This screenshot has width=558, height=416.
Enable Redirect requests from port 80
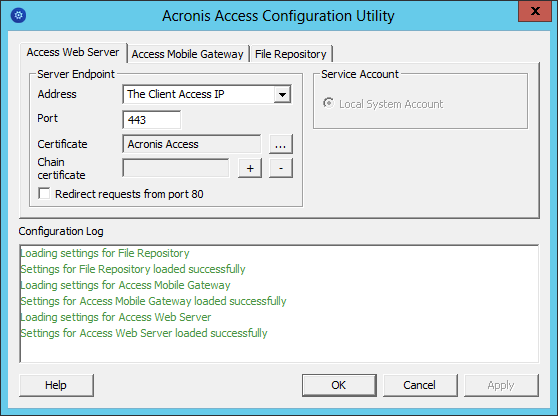click(44, 194)
